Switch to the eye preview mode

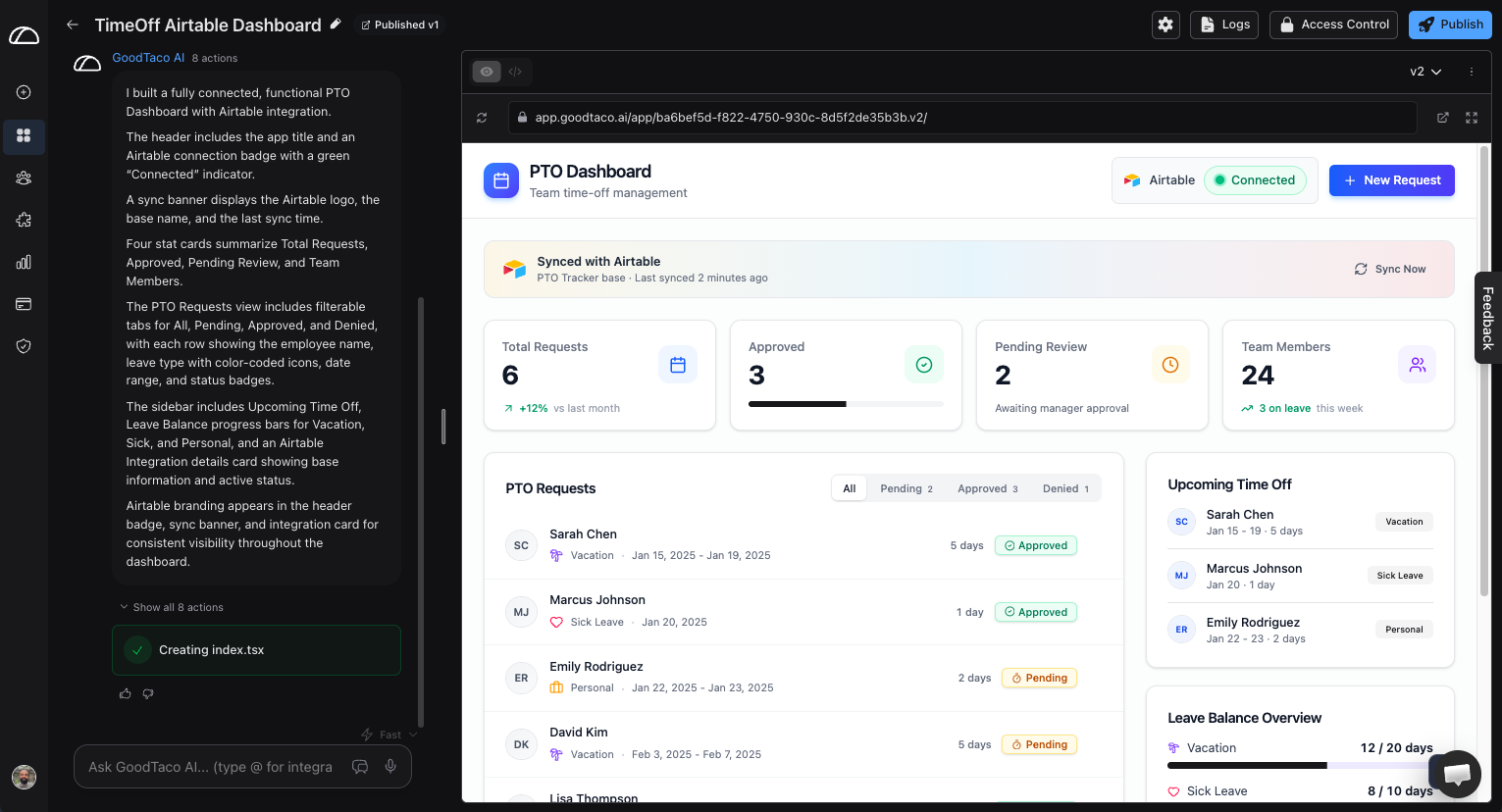pos(487,72)
